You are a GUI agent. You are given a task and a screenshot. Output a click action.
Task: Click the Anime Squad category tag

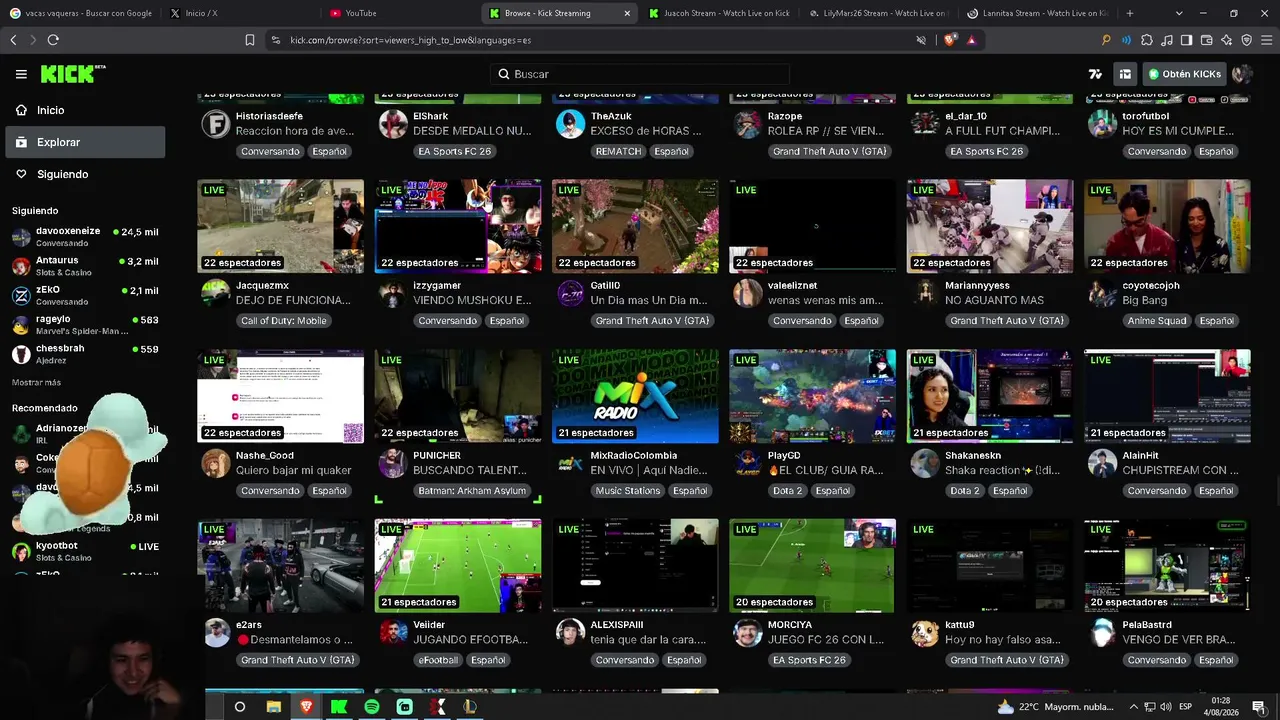(1157, 321)
